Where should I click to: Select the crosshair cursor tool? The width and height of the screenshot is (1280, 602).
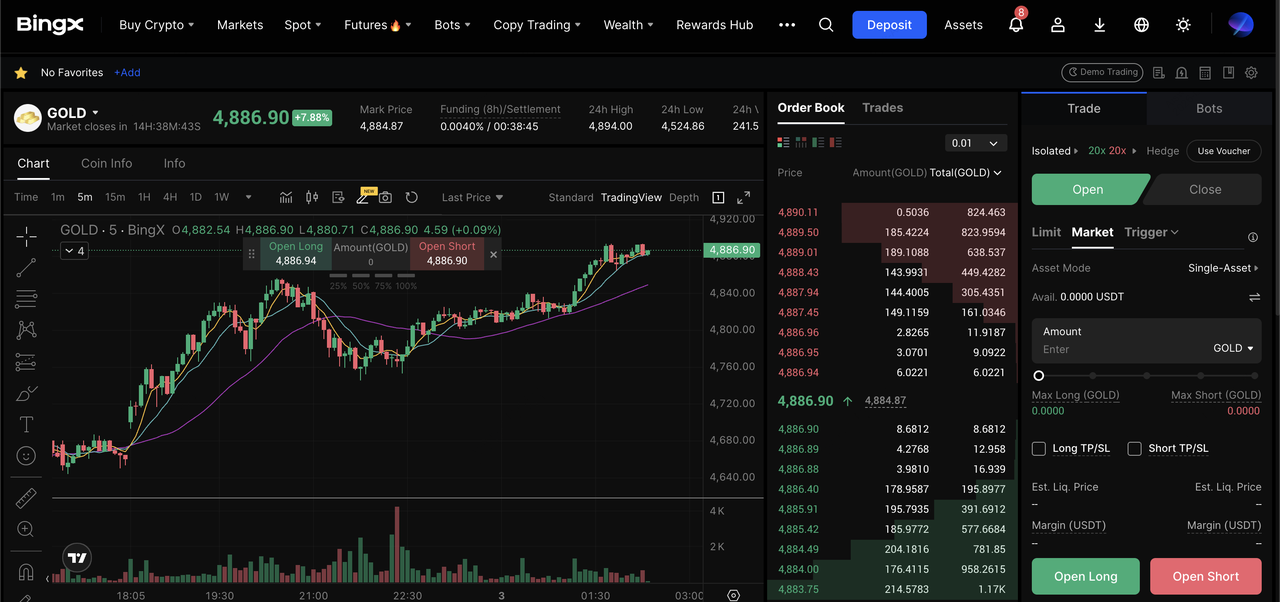(27, 236)
